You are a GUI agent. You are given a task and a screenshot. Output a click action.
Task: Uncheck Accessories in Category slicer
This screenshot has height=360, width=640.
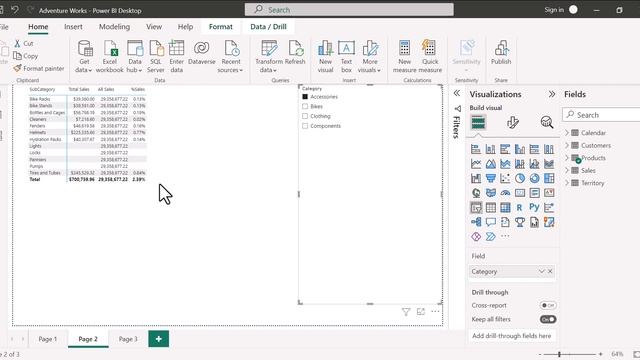[x=305, y=97]
